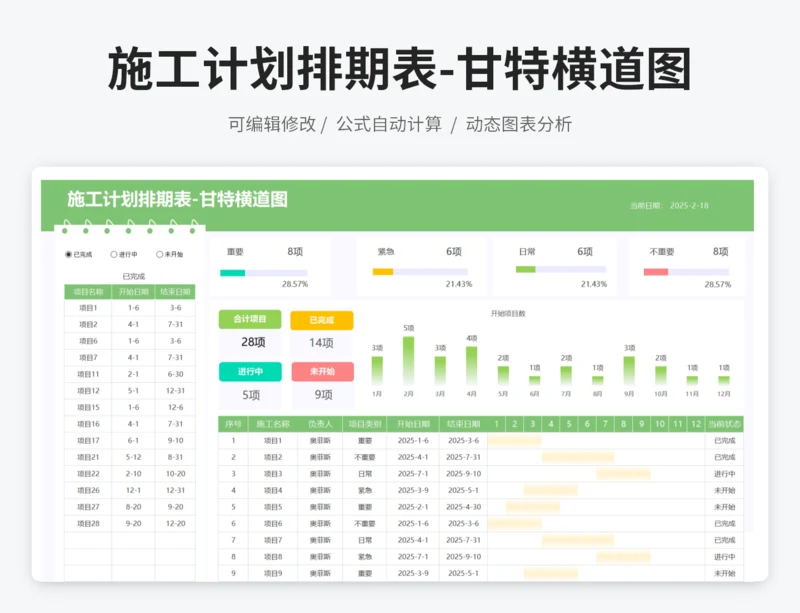Viewport: 800px width, 613px height.
Task: Click the 项目1 row in left completed list
Action: pyautogui.click(x=130, y=308)
